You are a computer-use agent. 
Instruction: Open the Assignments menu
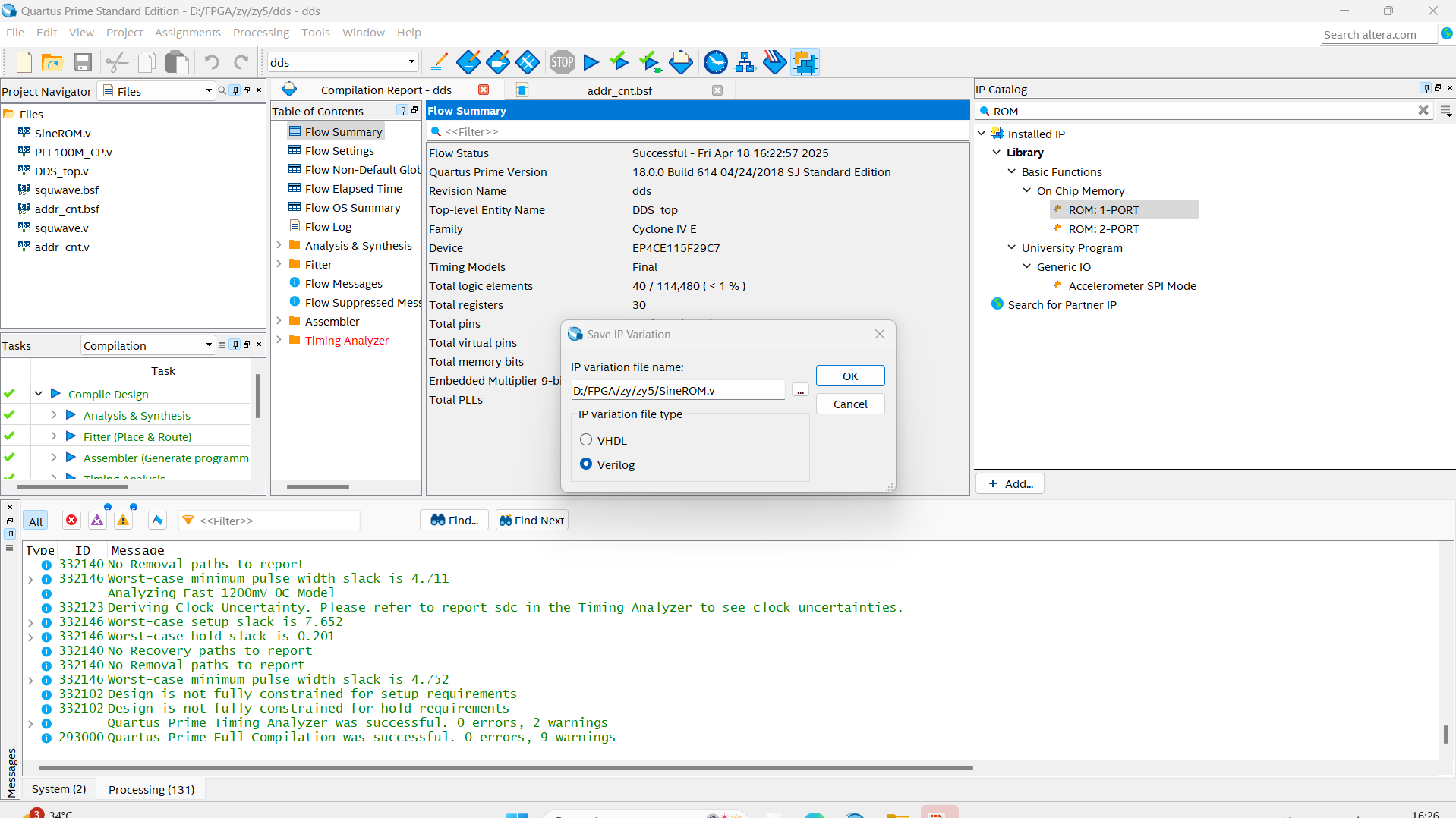[188, 33]
